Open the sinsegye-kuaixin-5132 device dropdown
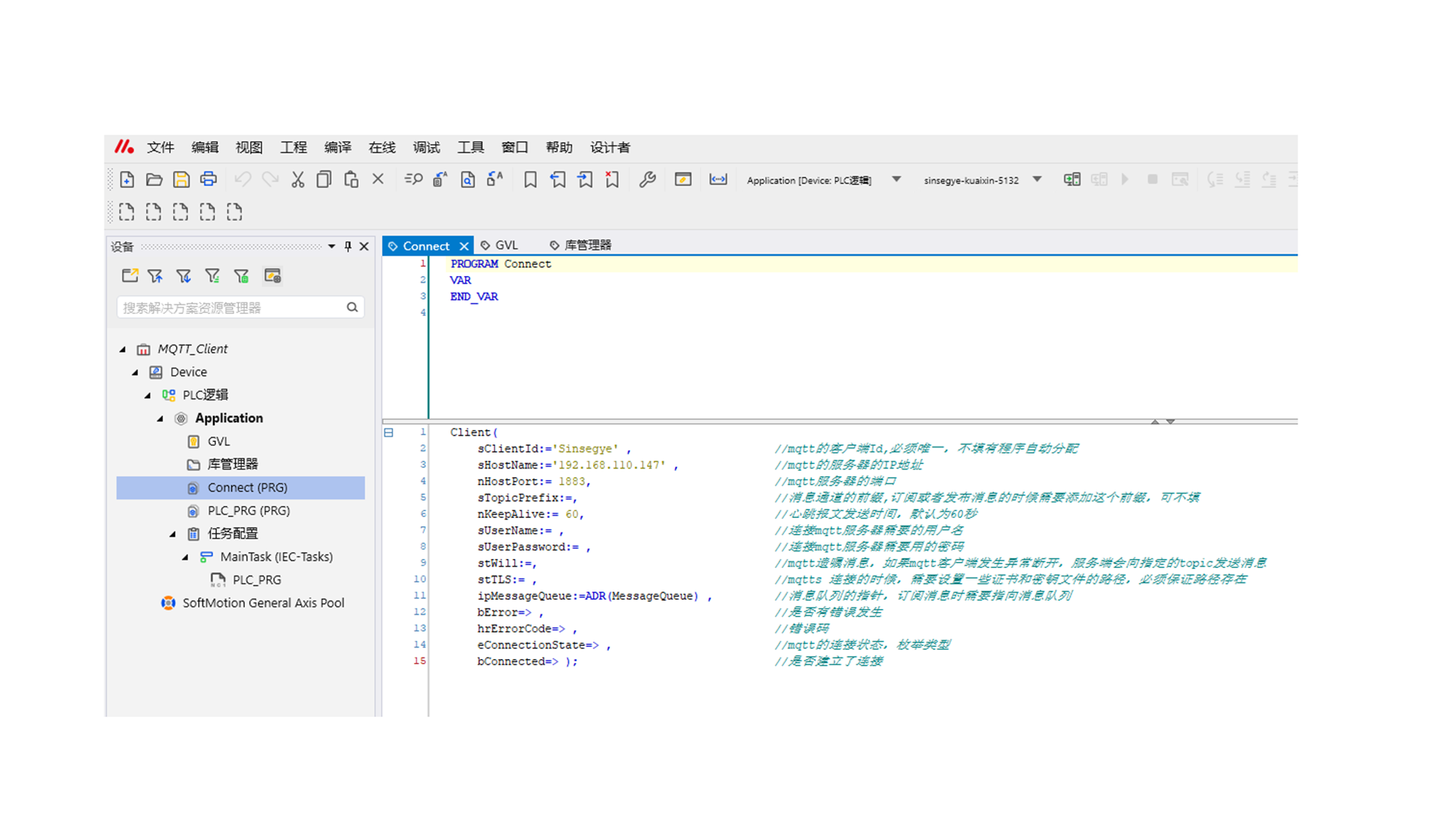 point(1037,180)
